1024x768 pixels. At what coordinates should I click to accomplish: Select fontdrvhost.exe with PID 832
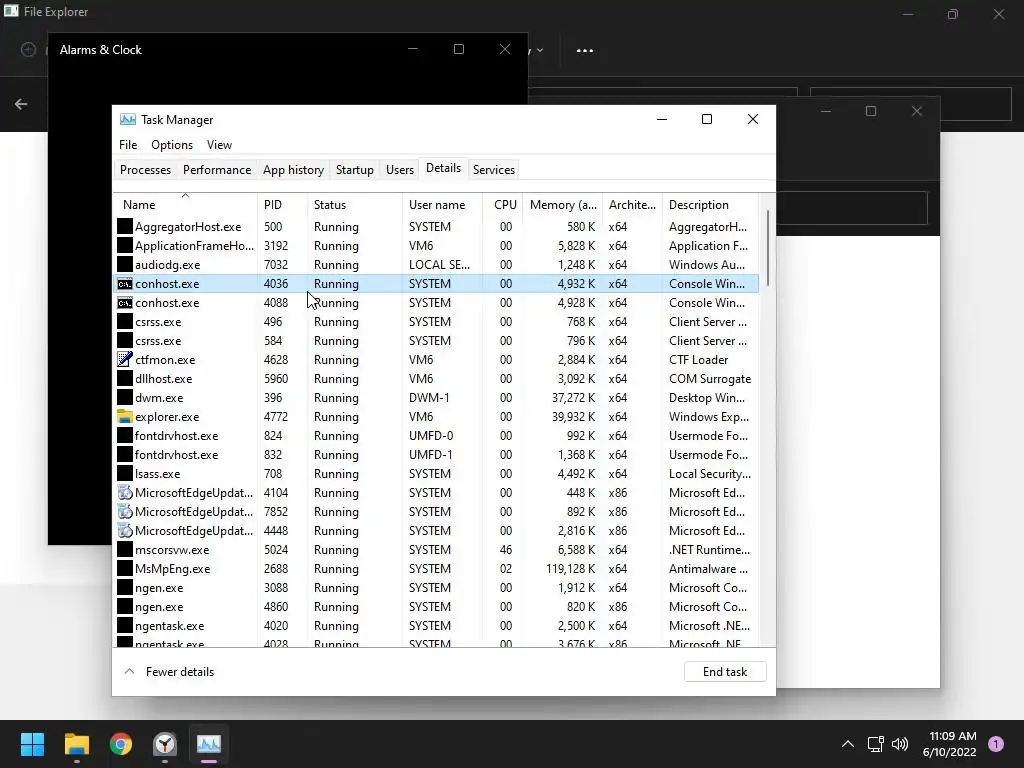(436, 455)
